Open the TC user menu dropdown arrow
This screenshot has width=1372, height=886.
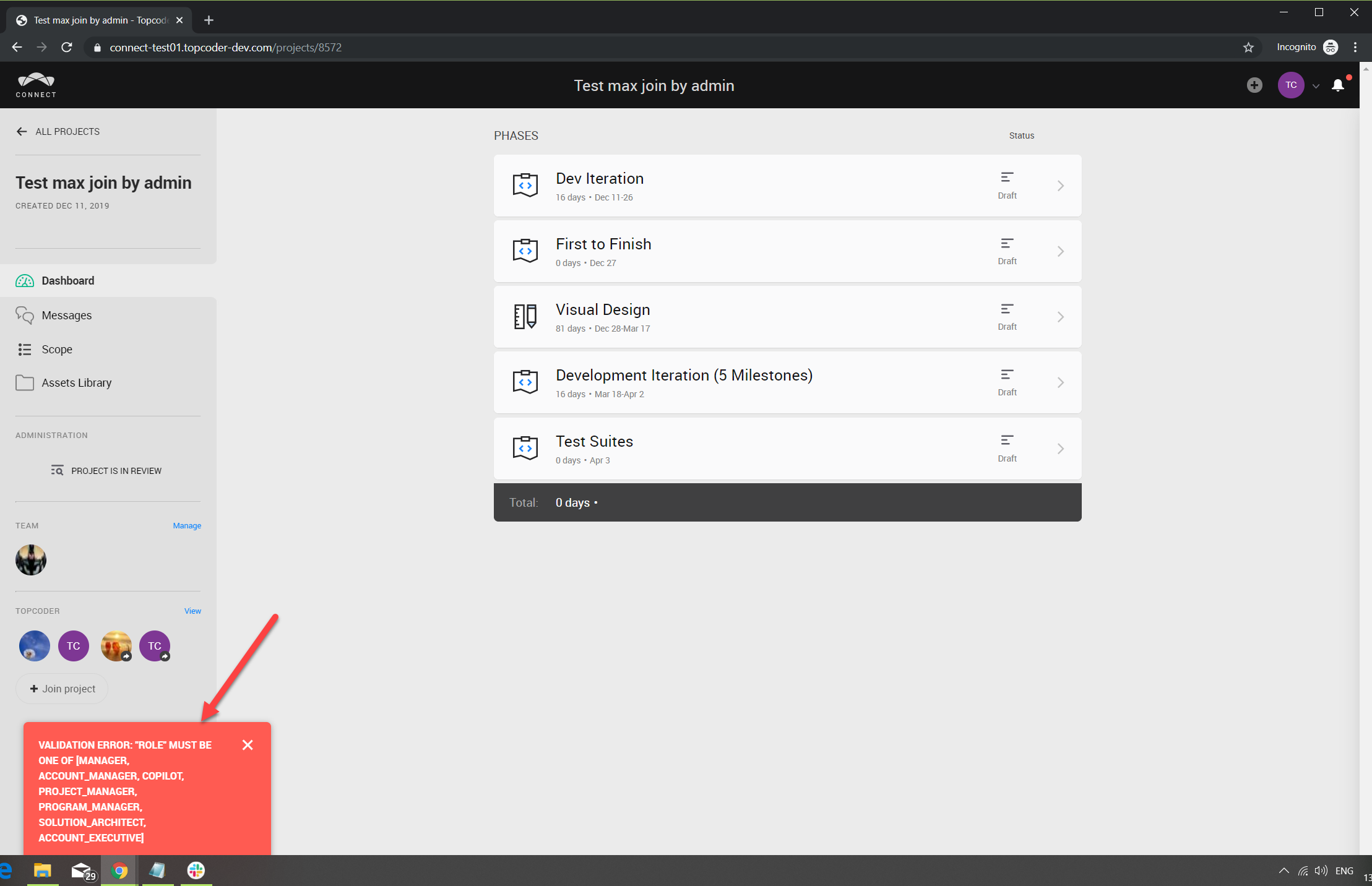[1316, 86]
